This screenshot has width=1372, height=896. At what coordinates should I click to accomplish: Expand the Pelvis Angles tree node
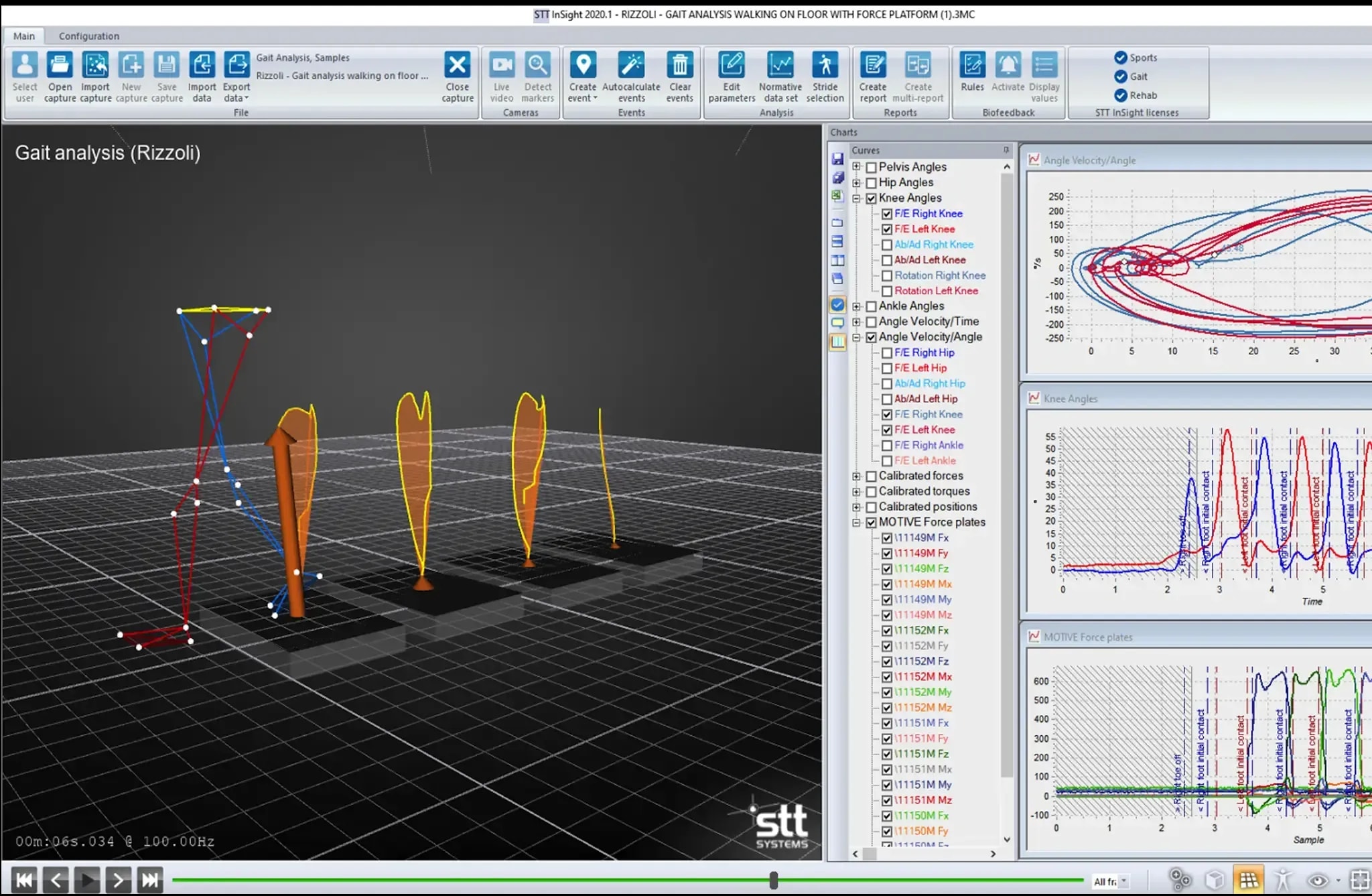tap(856, 167)
